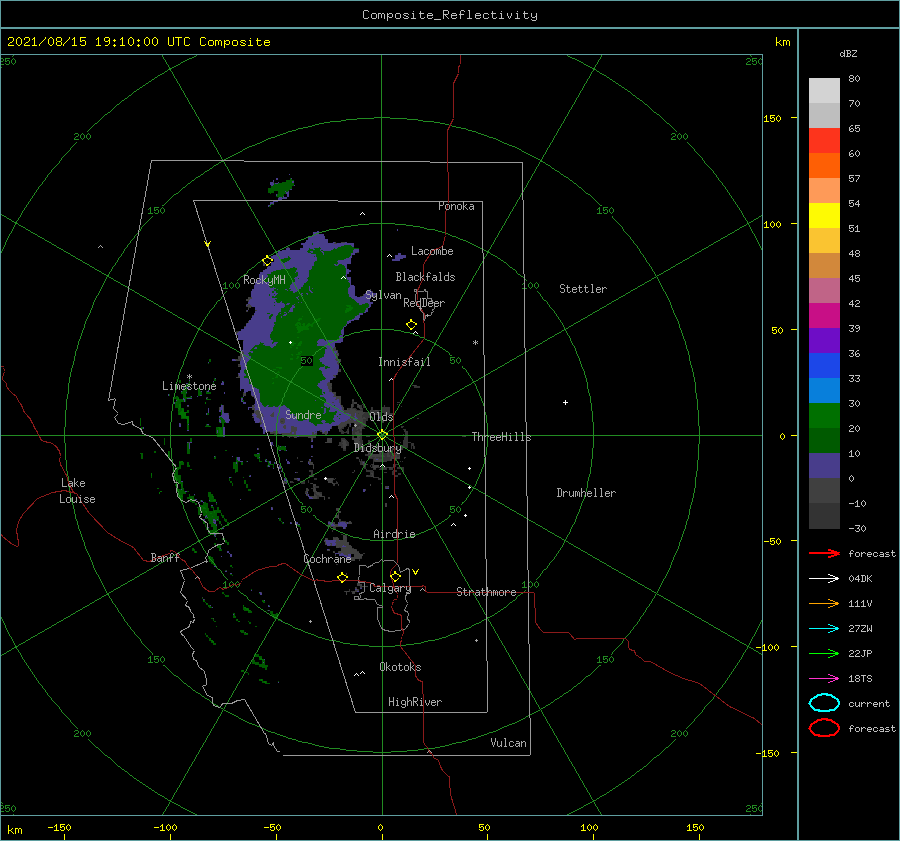The width and height of the screenshot is (900, 841).
Task: Click the yellow radar marker near Olds
Action: pos(382,435)
